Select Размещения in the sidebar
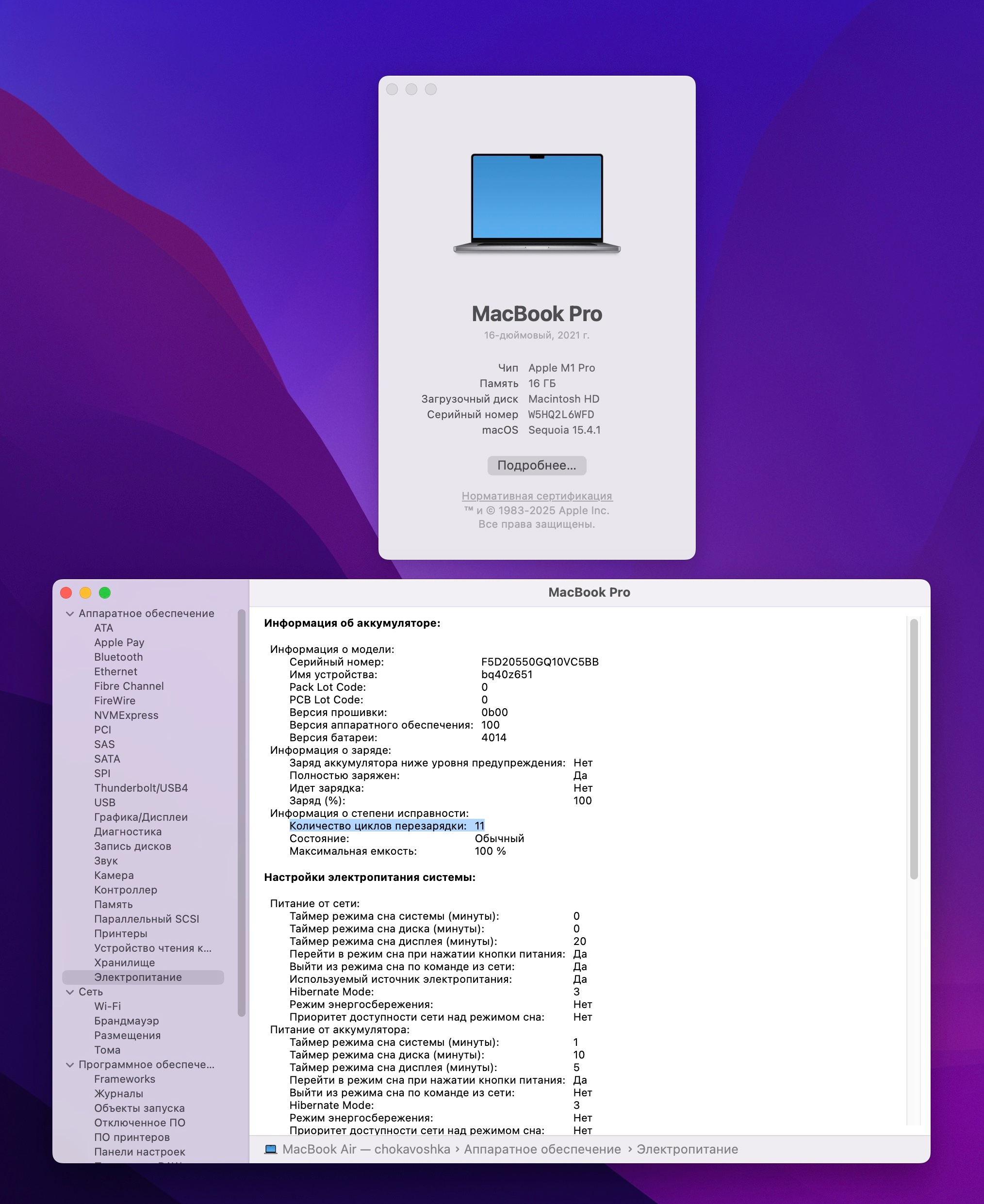 [127, 1035]
